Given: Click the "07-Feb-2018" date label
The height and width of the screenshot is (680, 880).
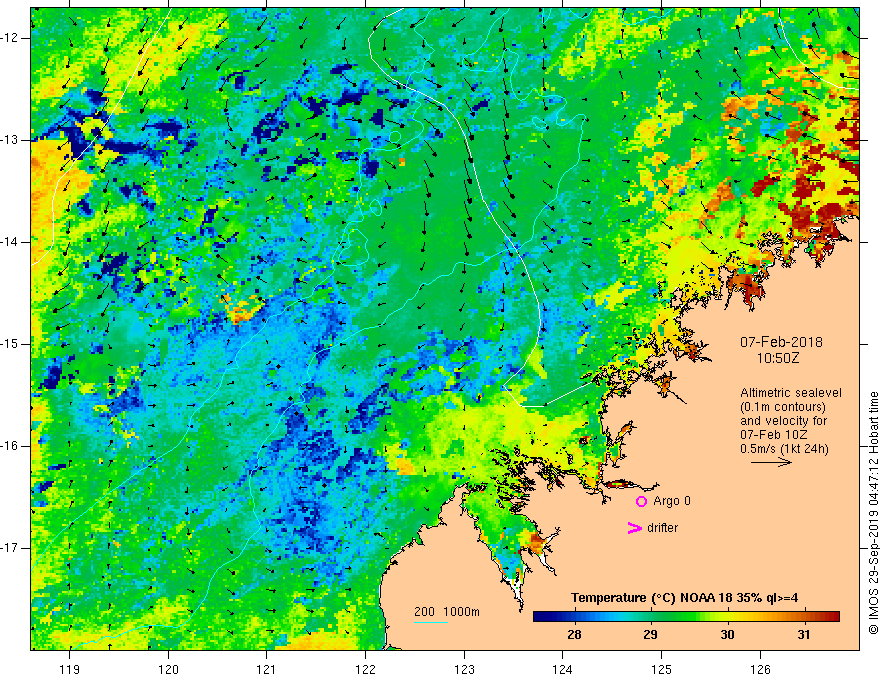Looking at the screenshot, I should [781, 342].
